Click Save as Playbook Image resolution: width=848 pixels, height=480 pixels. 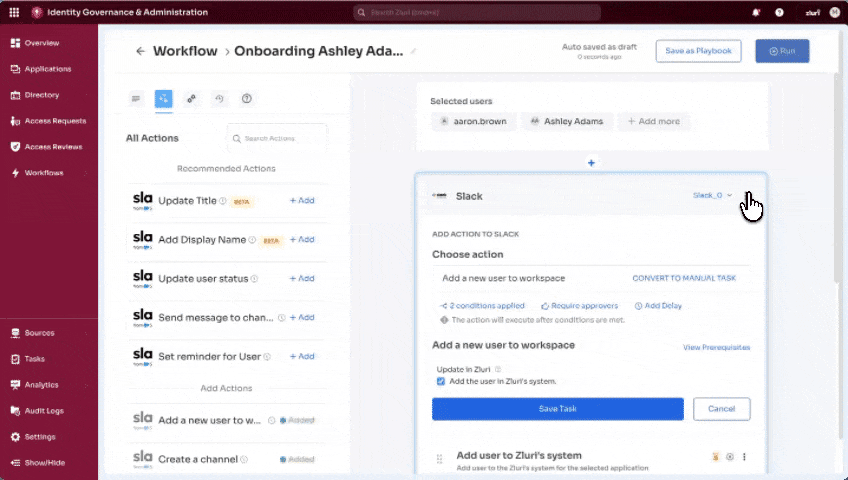pos(698,51)
